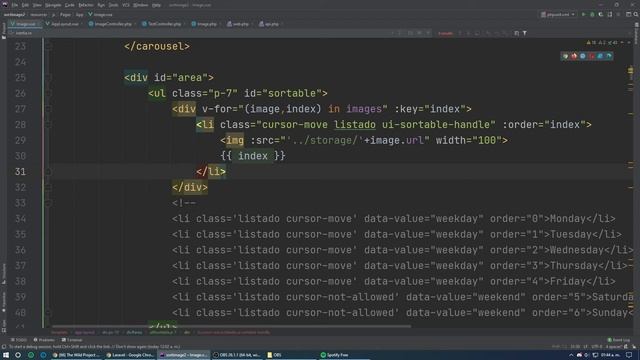Open the File menu
640x360 pixels.
[15, 5]
